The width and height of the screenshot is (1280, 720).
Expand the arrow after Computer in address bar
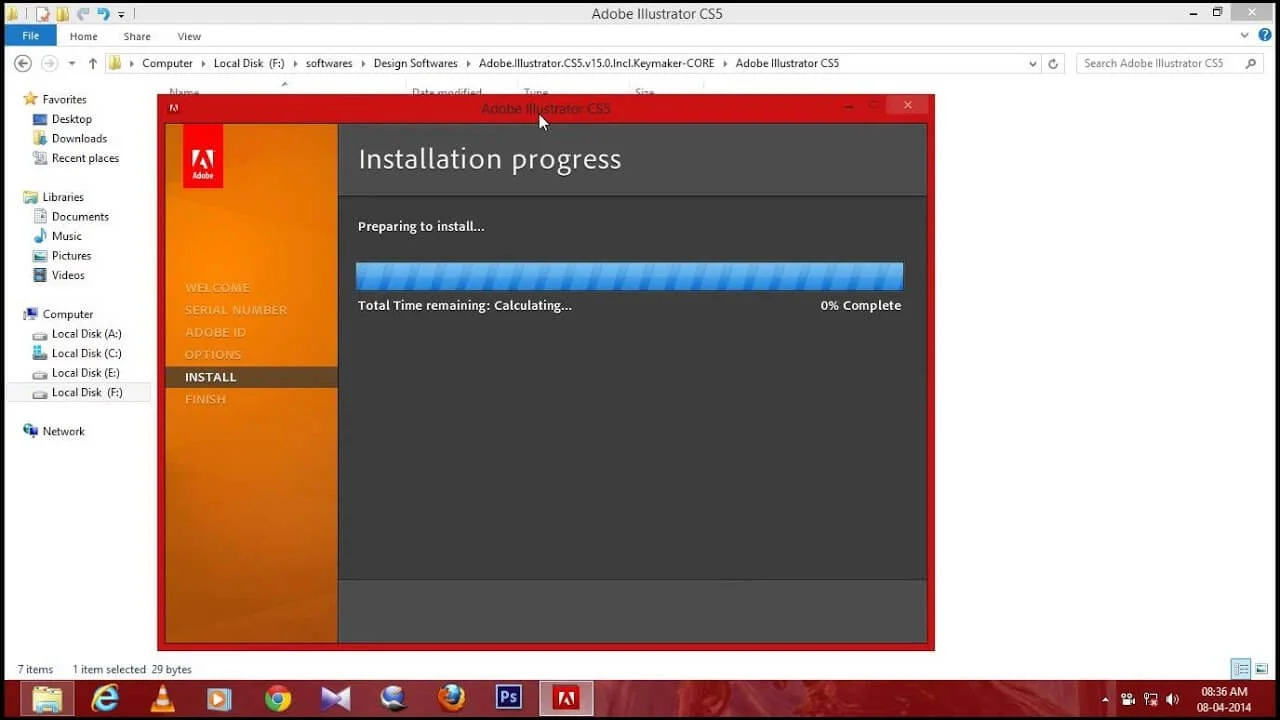203,63
